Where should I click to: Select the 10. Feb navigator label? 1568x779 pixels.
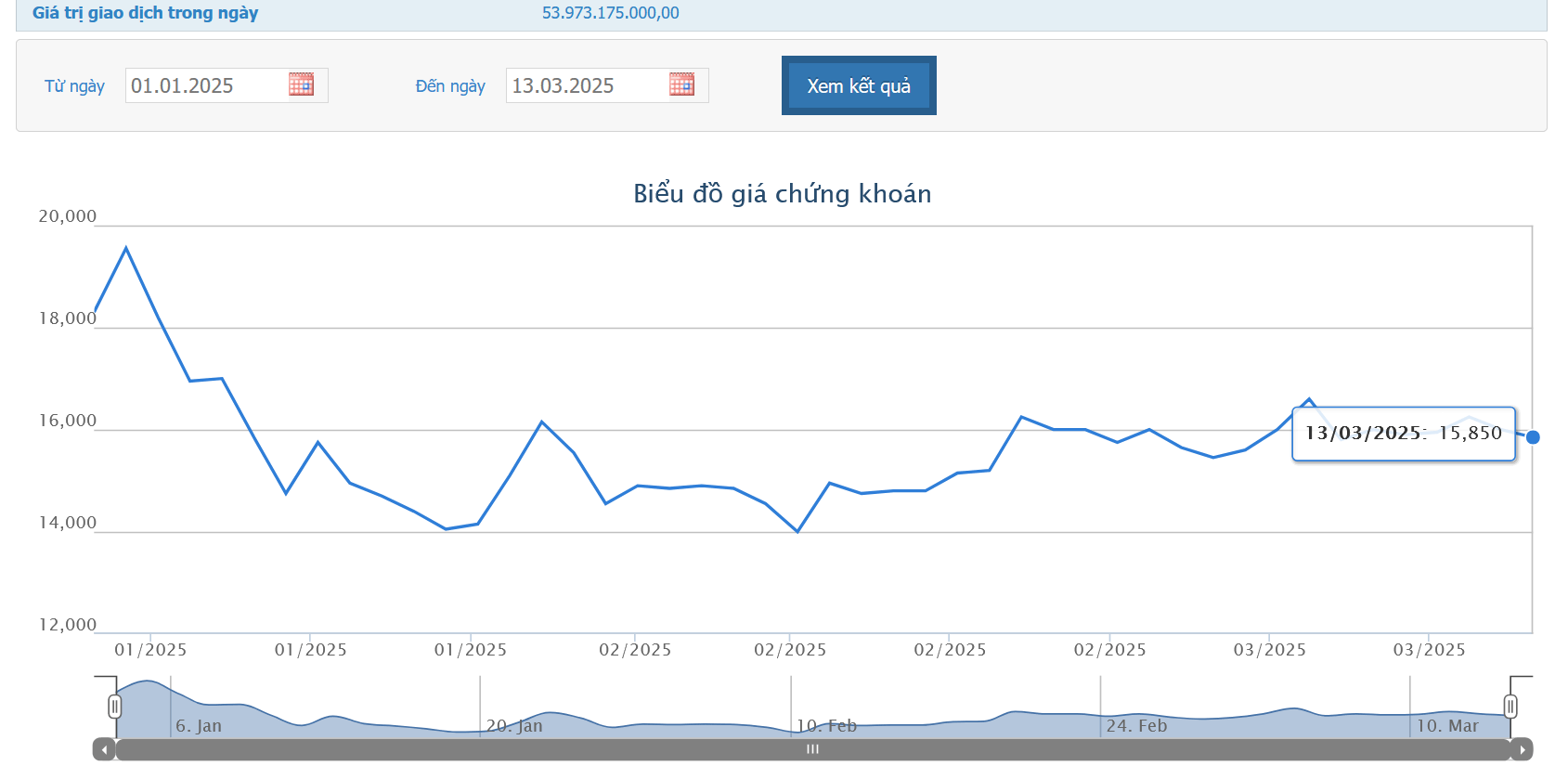point(826,726)
